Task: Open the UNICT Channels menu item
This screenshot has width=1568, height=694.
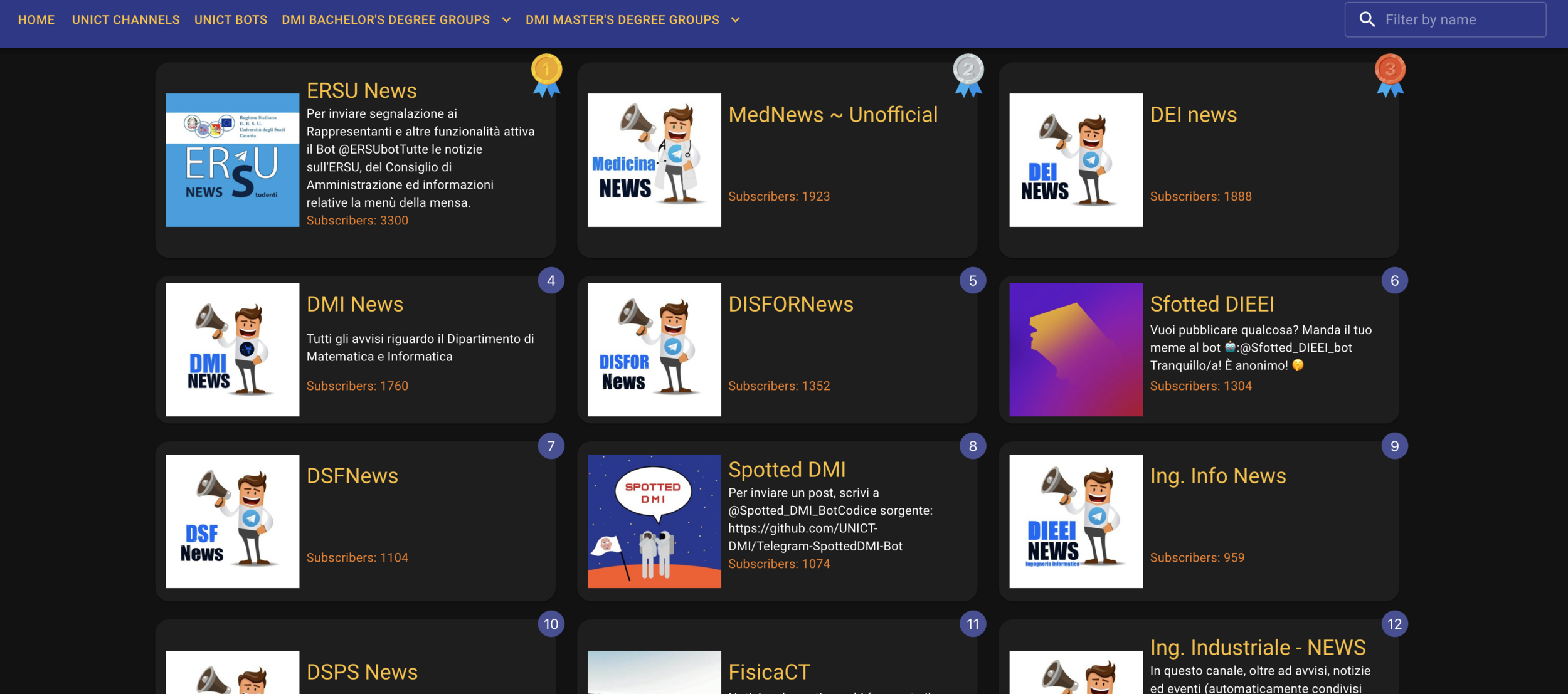Action: pyautogui.click(x=125, y=20)
